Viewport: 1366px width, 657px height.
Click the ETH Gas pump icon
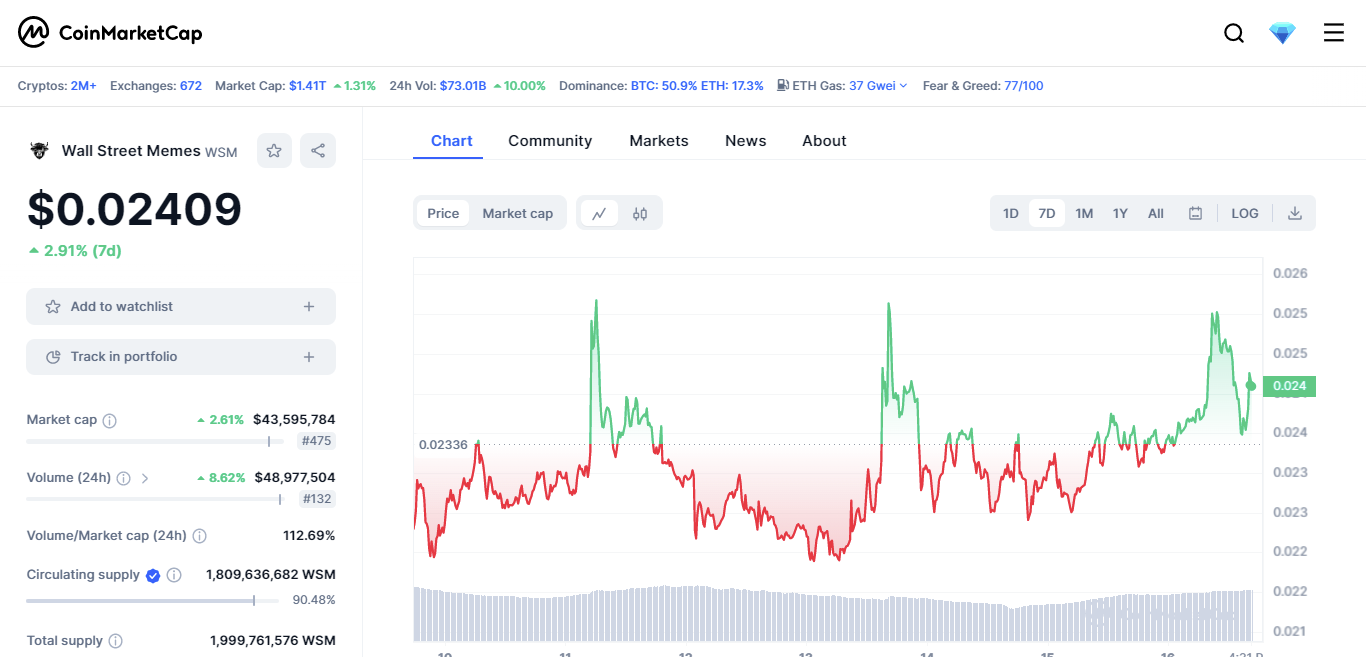pos(783,86)
